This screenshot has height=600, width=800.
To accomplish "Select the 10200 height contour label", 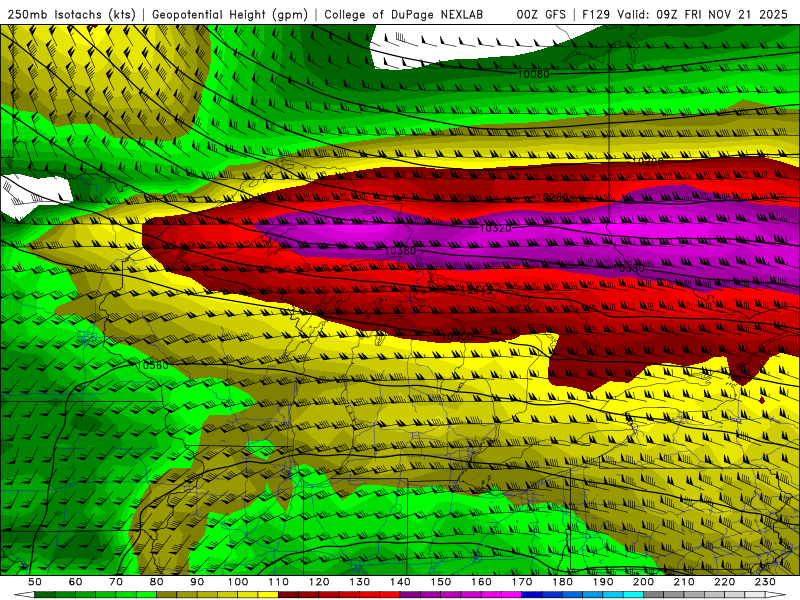I will 647,162.
